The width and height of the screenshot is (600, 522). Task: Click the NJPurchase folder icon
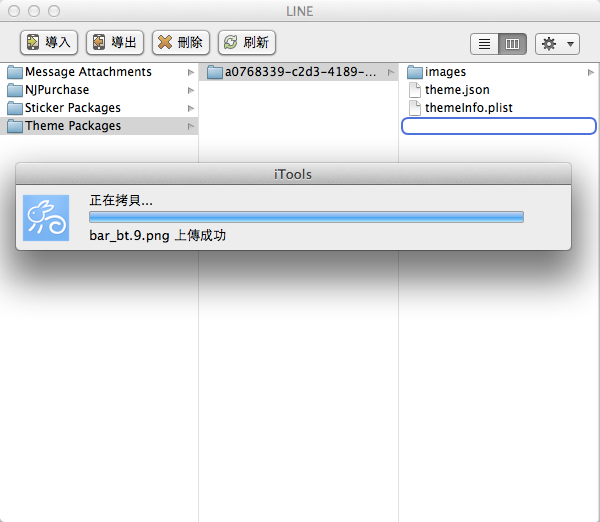click(x=15, y=90)
